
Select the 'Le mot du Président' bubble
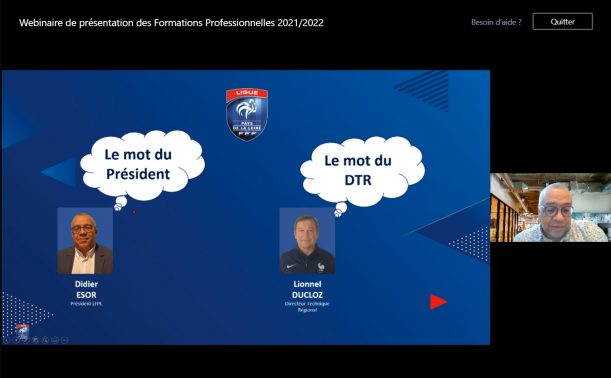[141, 165]
